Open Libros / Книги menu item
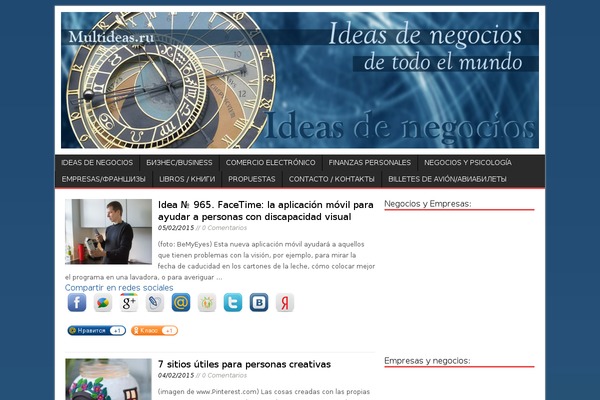 187,179
